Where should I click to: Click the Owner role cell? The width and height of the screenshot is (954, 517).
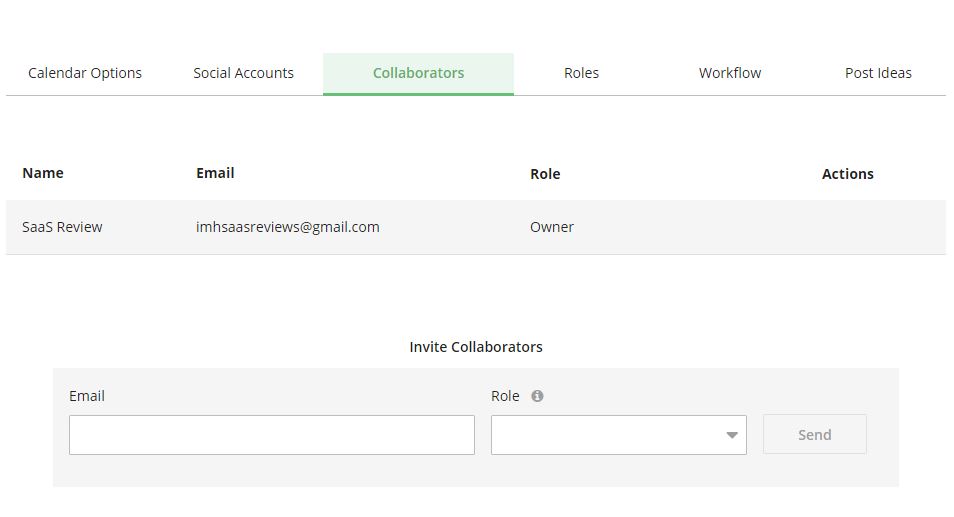(x=552, y=227)
